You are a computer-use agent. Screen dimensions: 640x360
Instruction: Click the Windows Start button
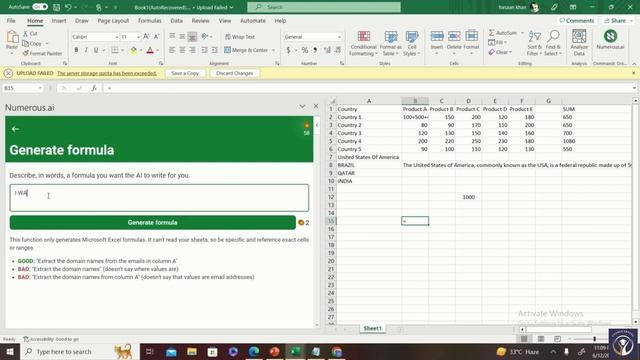click(9, 351)
